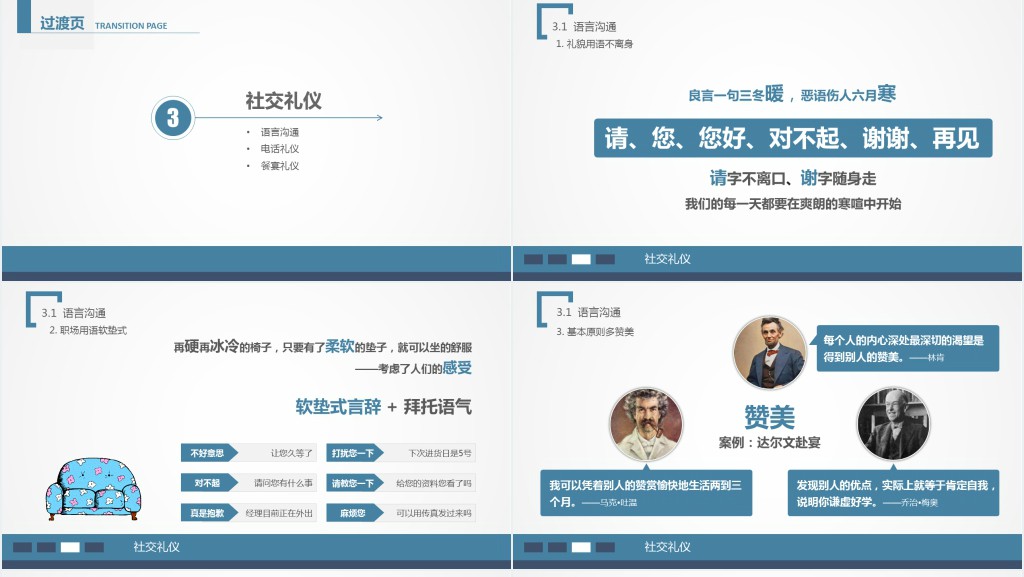1024x577 pixels.
Task: Click footer 社交礼仪 on the sofa slide
Action: pyautogui.click(x=157, y=547)
